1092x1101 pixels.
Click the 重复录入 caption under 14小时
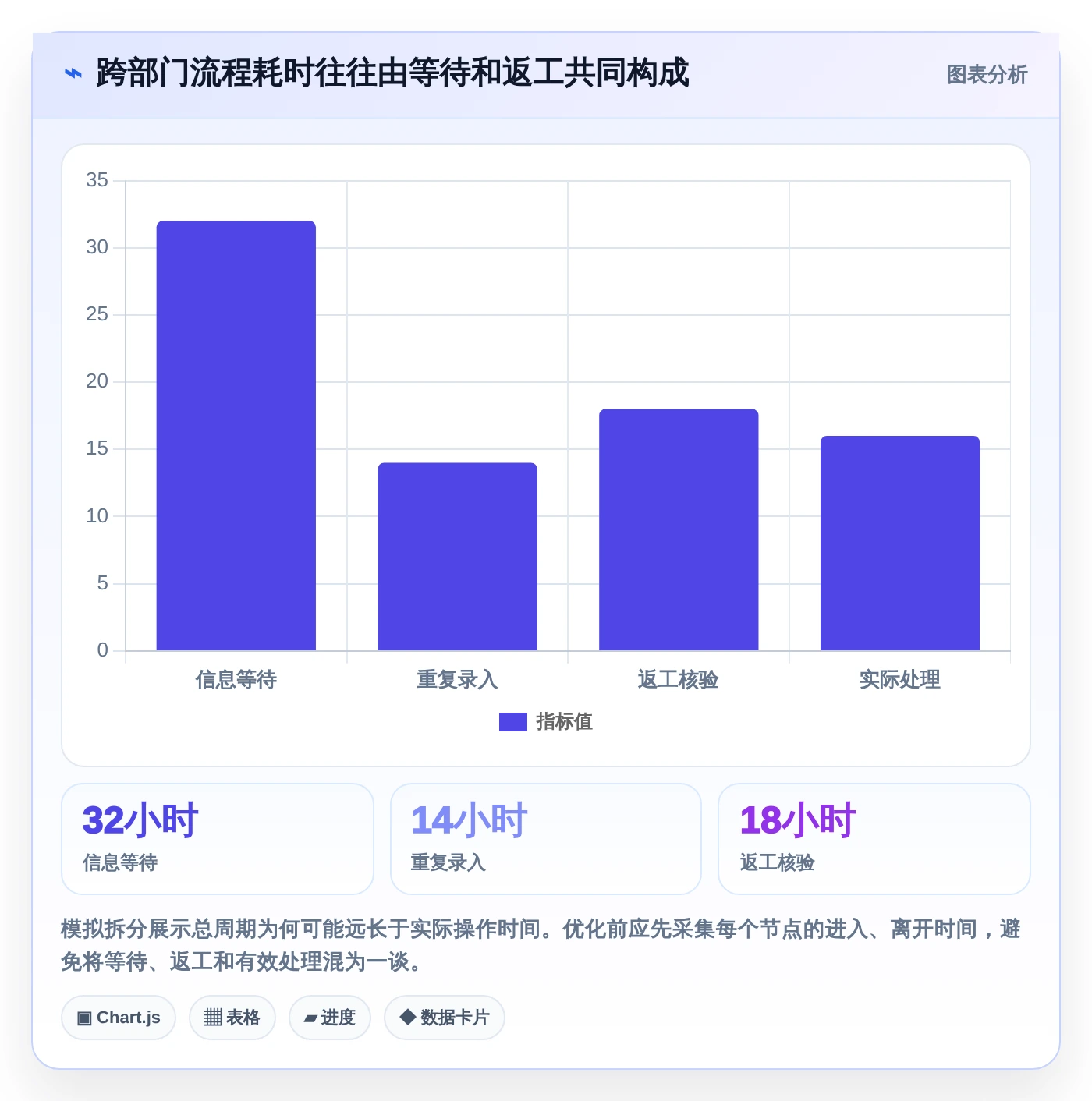pyautogui.click(x=448, y=862)
